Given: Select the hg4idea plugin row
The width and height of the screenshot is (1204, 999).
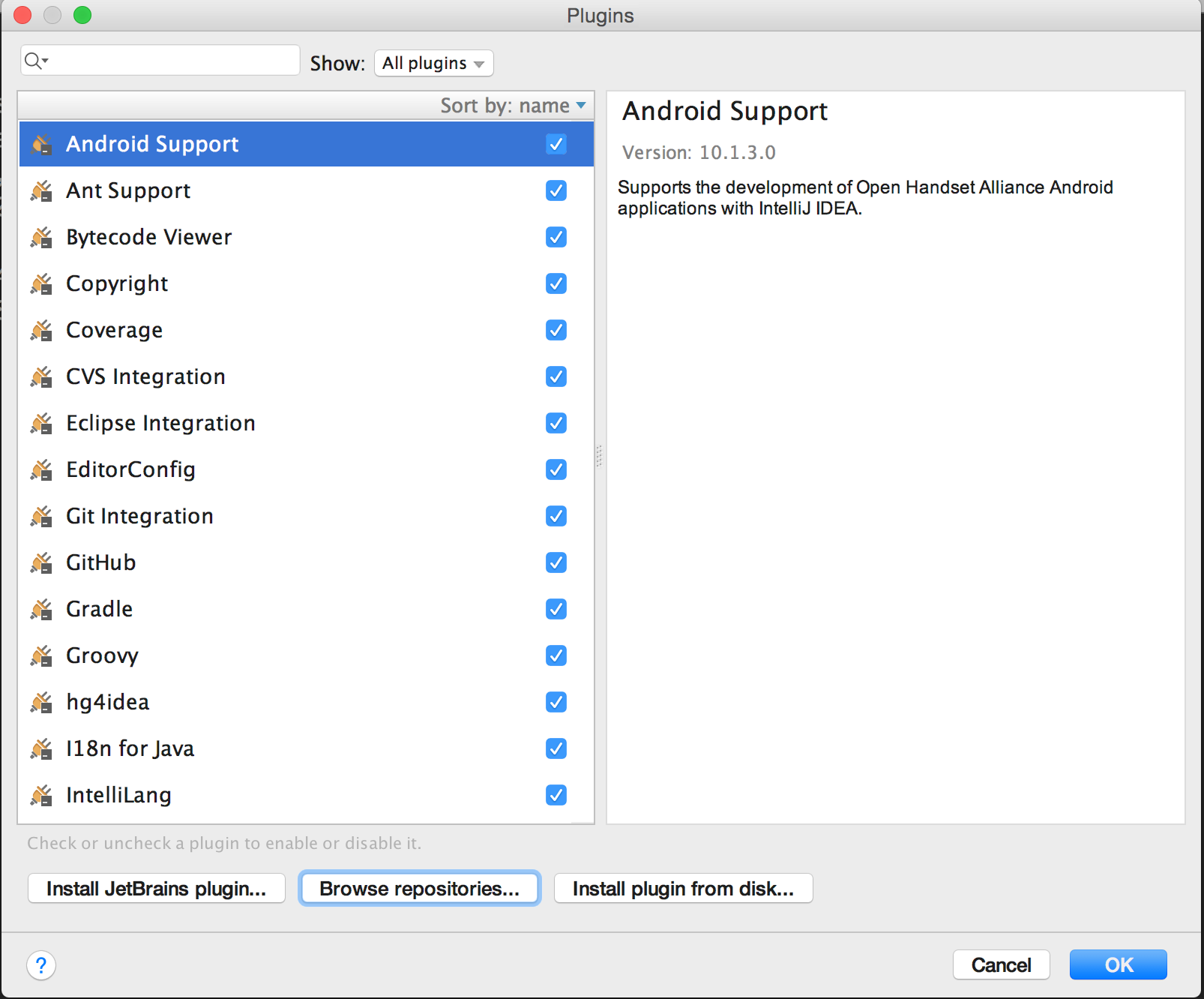Looking at the screenshot, I should coord(306,702).
